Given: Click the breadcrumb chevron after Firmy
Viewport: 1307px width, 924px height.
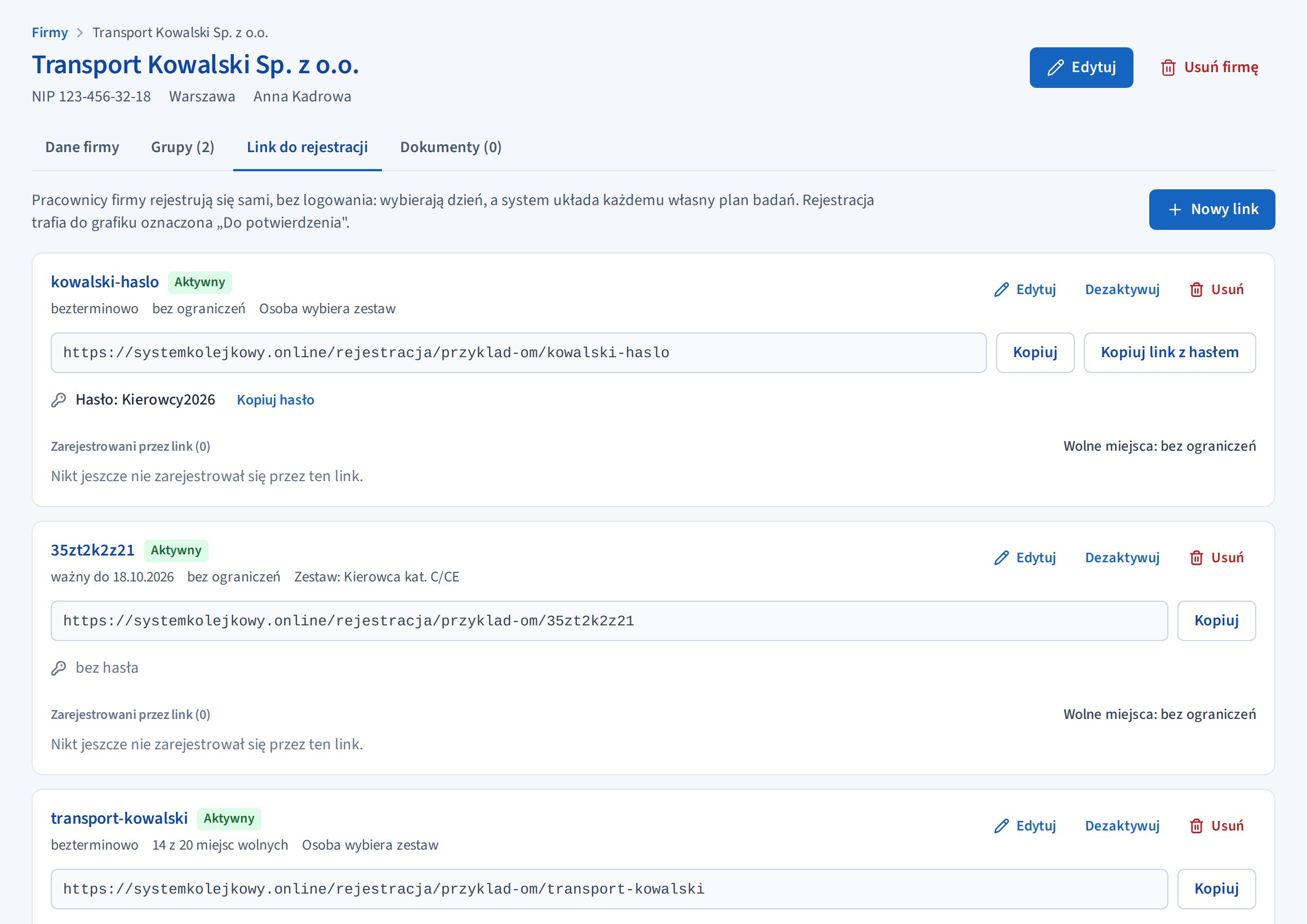Looking at the screenshot, I should click(x=79, y=33).
